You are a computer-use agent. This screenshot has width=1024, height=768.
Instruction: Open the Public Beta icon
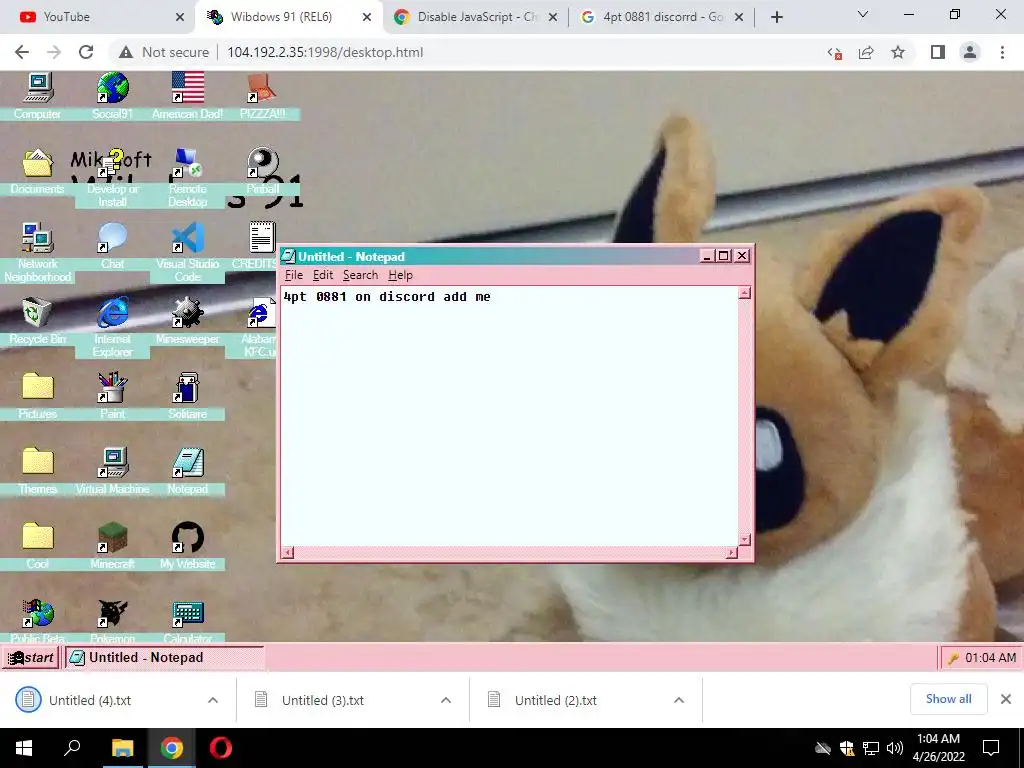click(x=38, y=614)
